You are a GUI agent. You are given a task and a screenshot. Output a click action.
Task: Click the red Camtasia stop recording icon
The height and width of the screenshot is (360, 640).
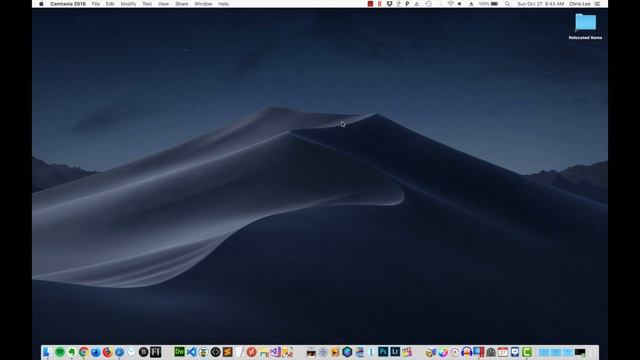pyautogui.click(x=370, y=4)
